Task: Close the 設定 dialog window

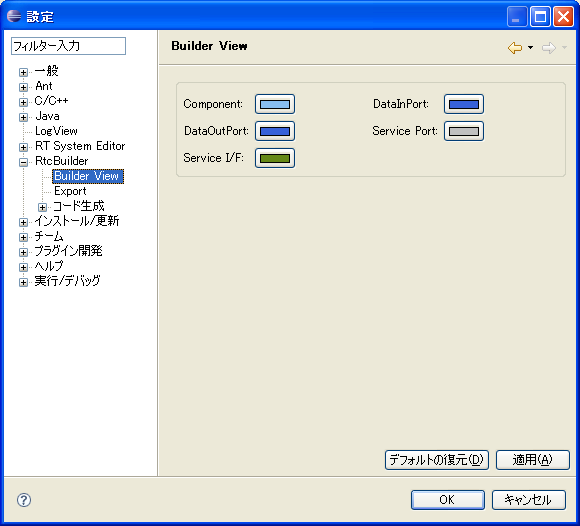Action: tap(563, 17)
